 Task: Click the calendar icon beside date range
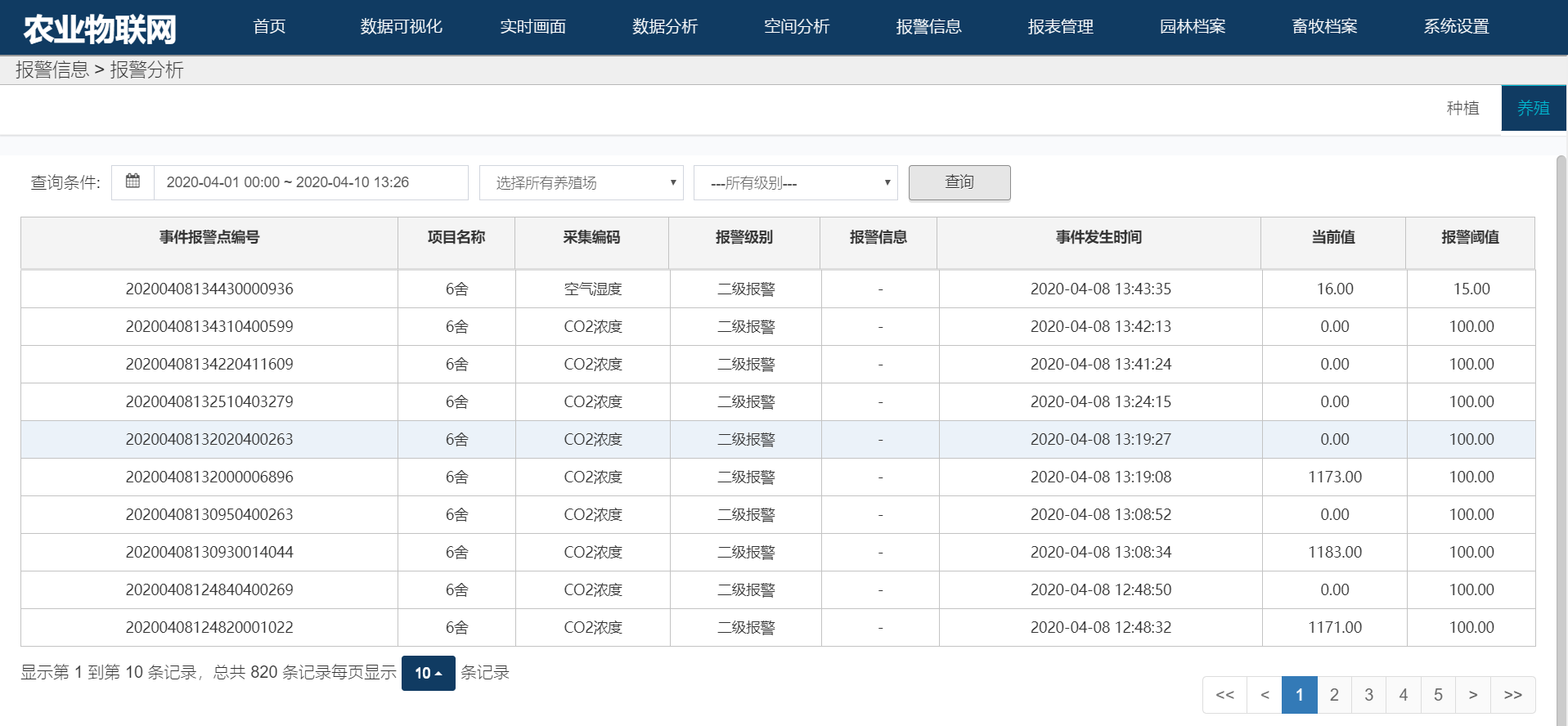tap(133, 181)
